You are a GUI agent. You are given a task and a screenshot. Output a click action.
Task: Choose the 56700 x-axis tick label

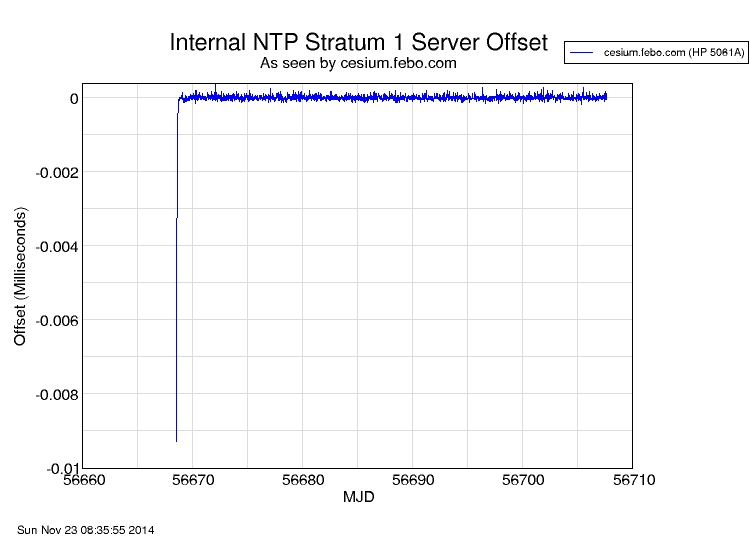(523, 480)
